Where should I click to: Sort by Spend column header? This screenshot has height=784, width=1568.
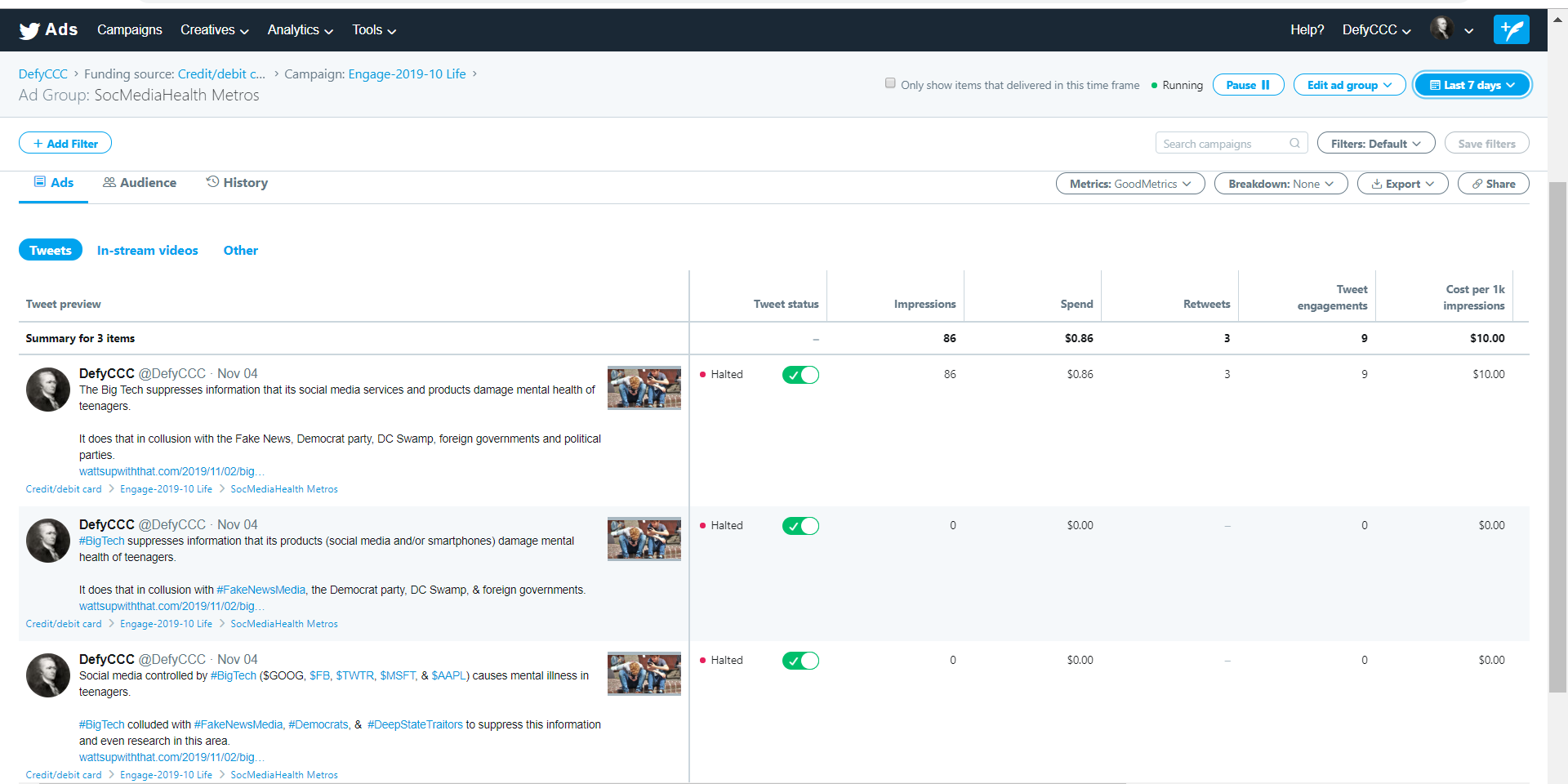pyautogui.click(x=1076, y=304)
